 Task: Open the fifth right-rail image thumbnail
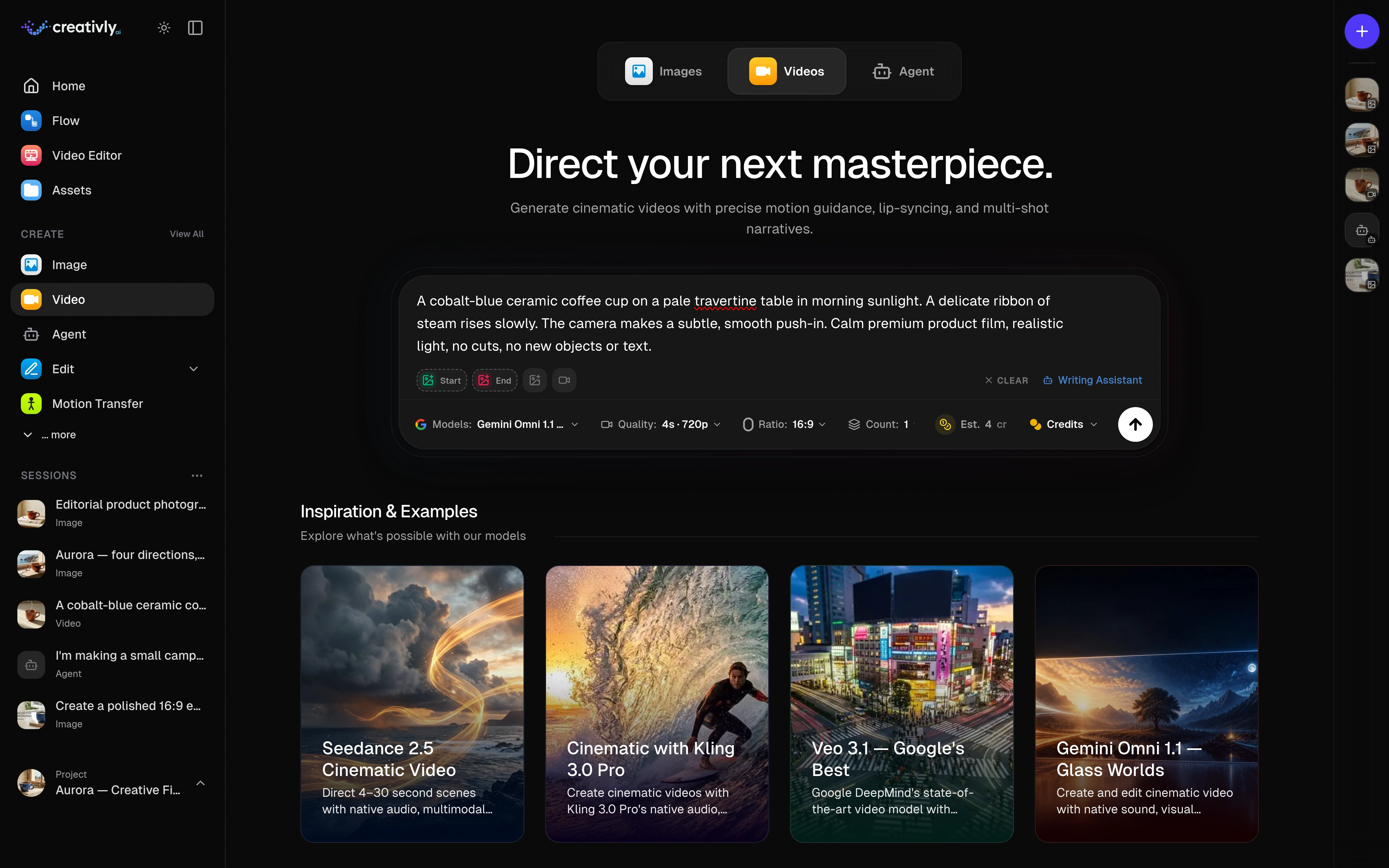click(x=1362, y=275)
